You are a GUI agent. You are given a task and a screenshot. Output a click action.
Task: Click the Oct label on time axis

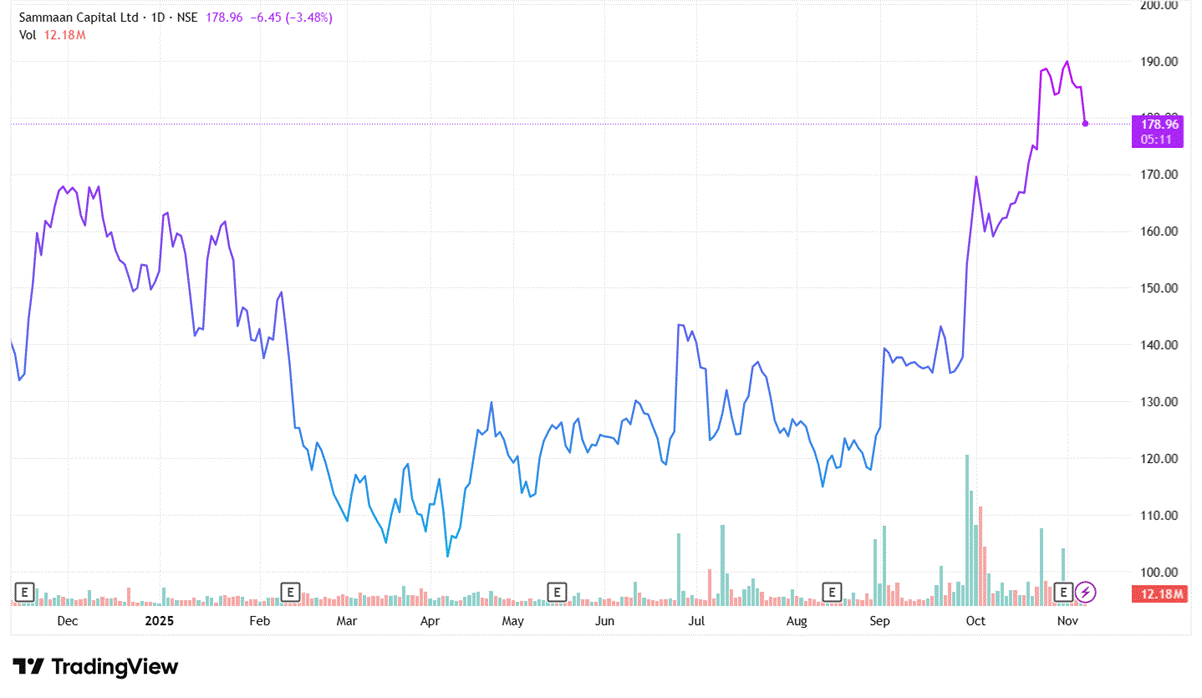point(975,621)
